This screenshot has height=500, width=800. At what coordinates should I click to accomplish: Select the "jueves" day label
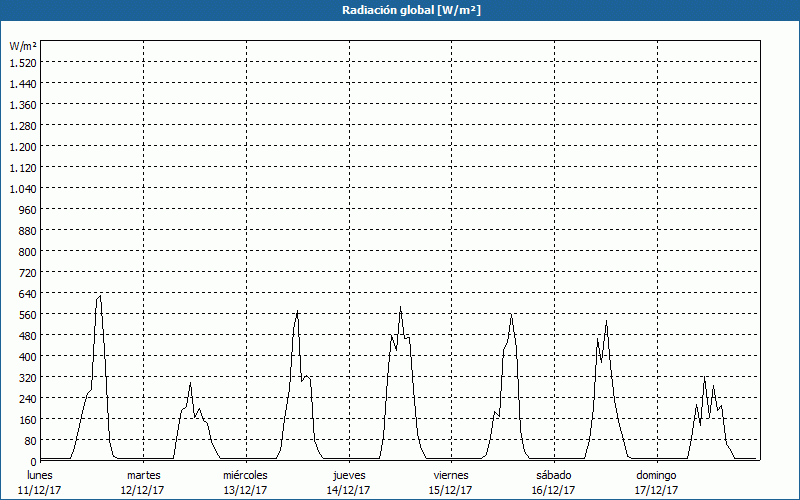click(x=348, y=474)
